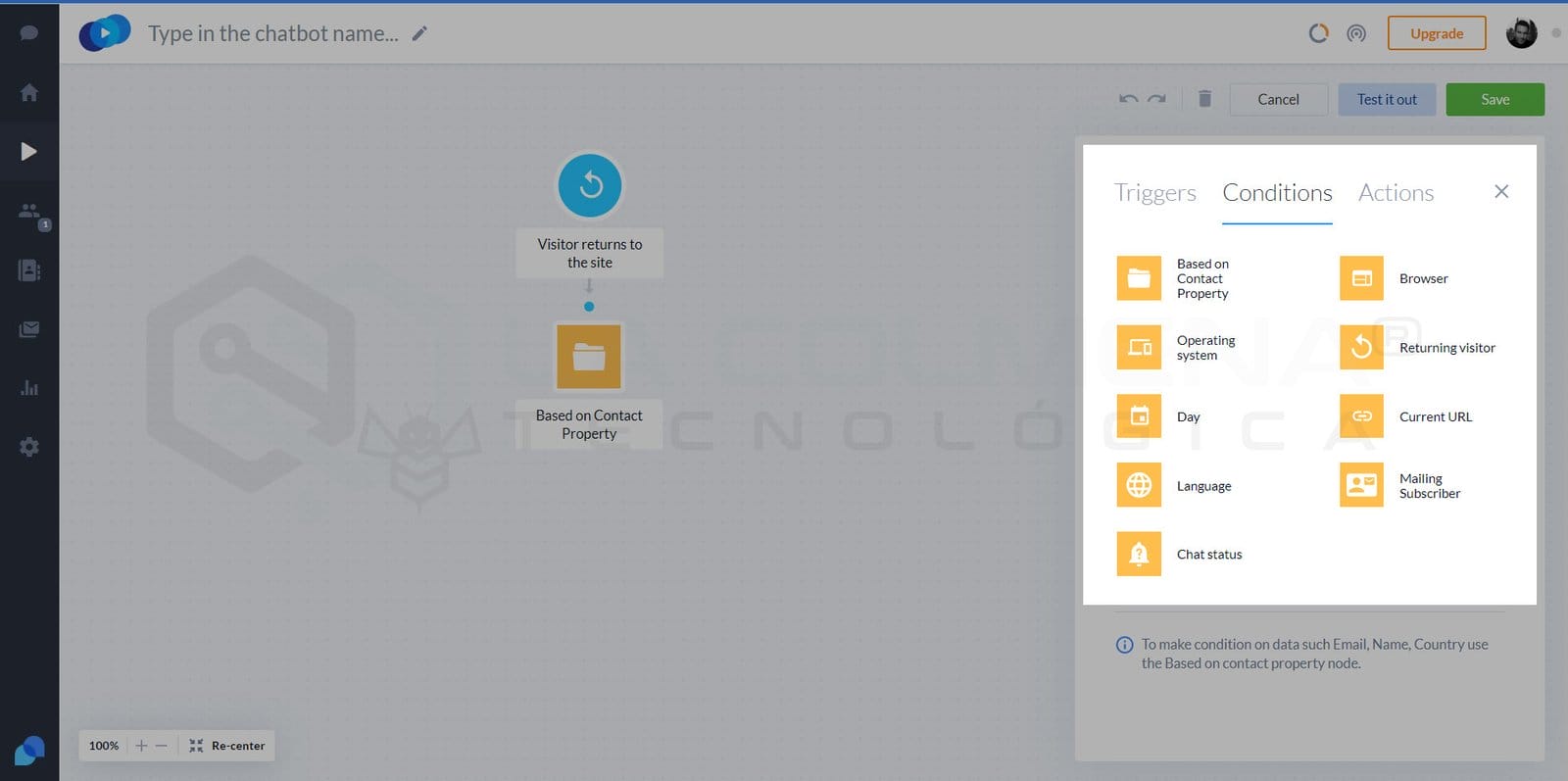Click the broadcast signal icon in header
Viewport: 1568px width, 781px height.
click(x=1356, y=33)
